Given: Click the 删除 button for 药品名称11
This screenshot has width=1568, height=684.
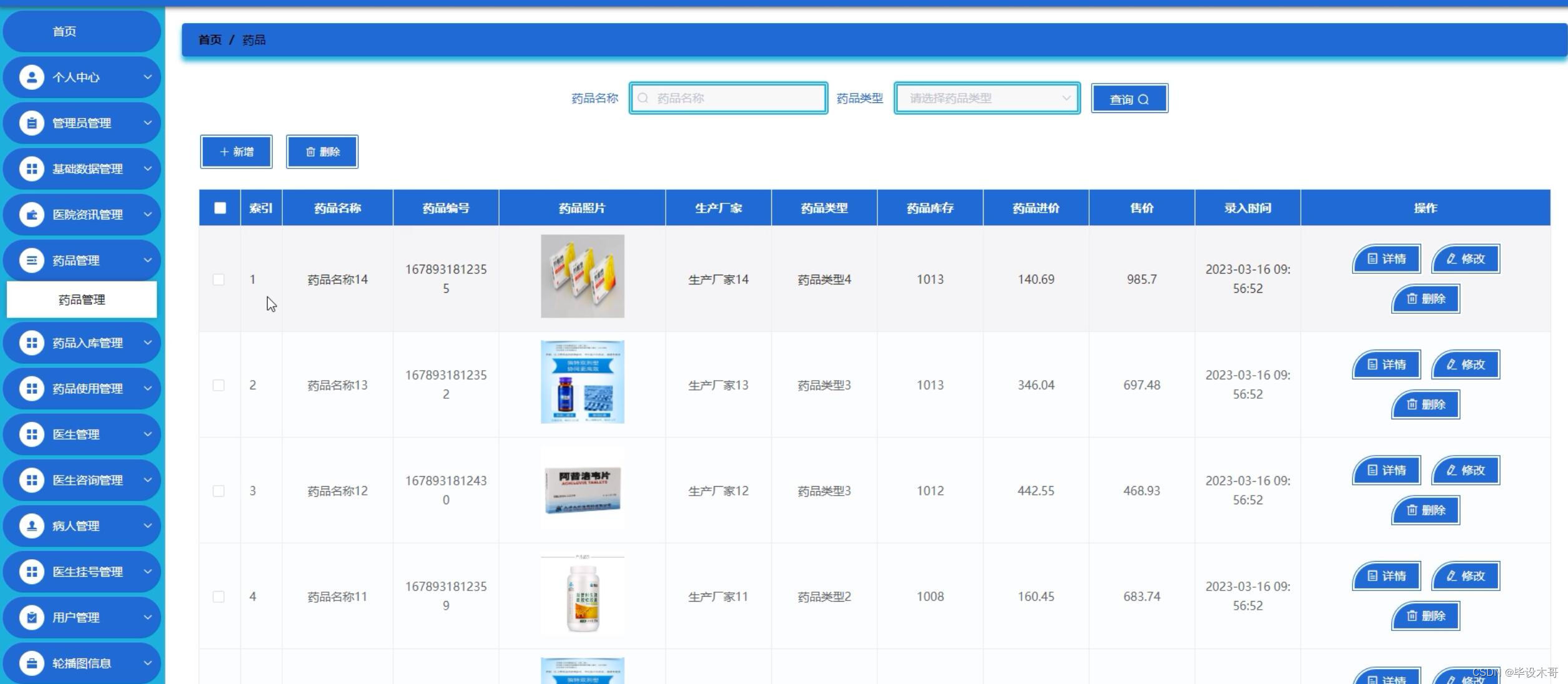Looking at the screenshot, I should click(1426, 616).
